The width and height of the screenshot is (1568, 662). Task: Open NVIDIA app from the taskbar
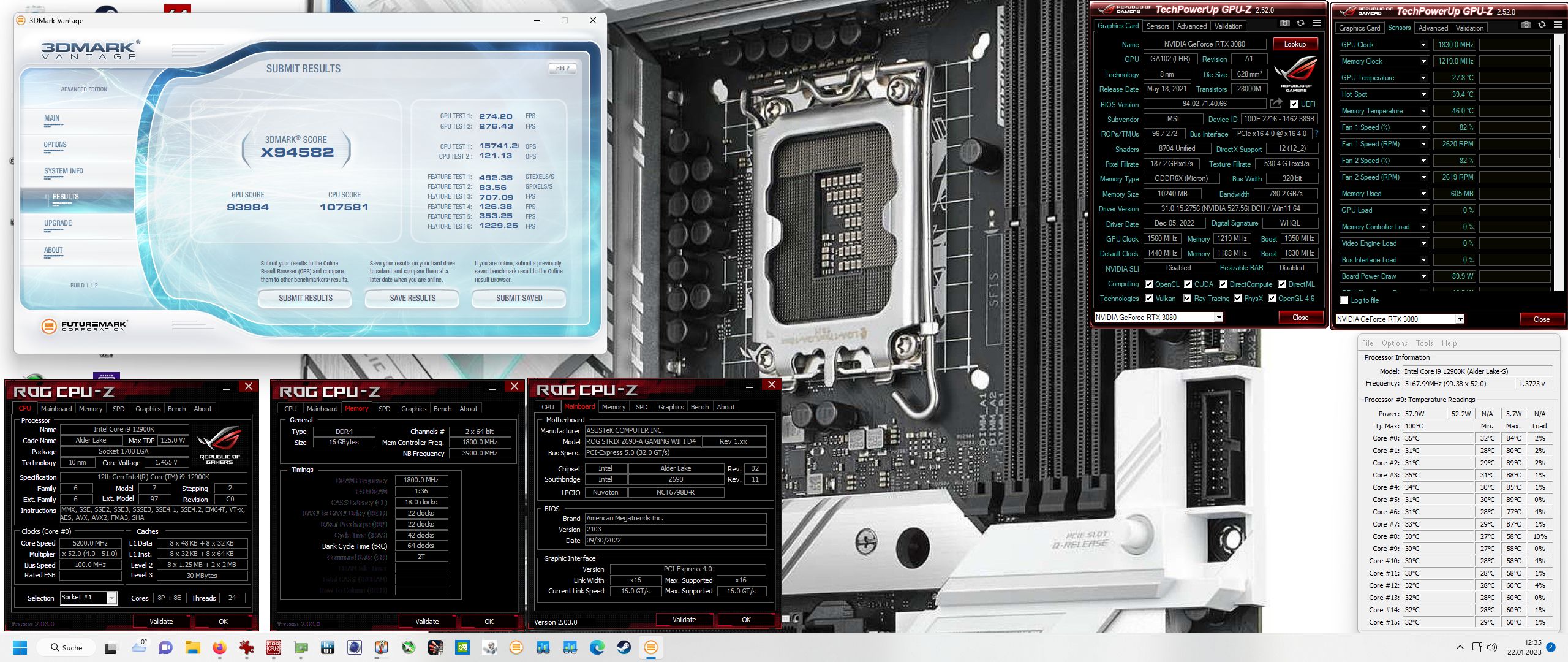click(x=462, y=647)
